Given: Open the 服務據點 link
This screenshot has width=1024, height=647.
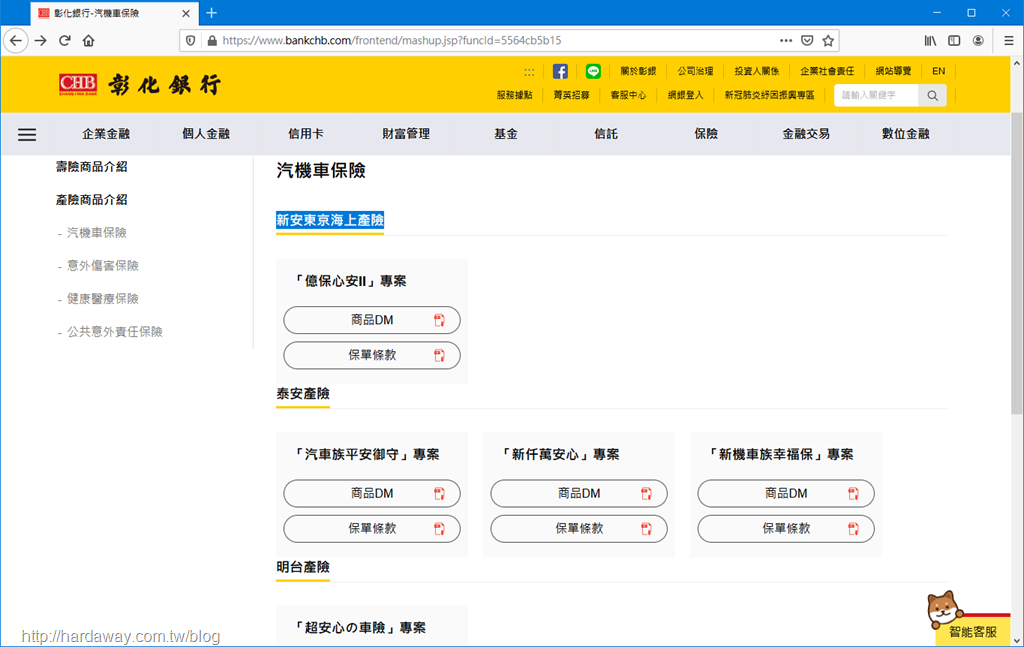Looking at the screenshot, I should (515, 95).
